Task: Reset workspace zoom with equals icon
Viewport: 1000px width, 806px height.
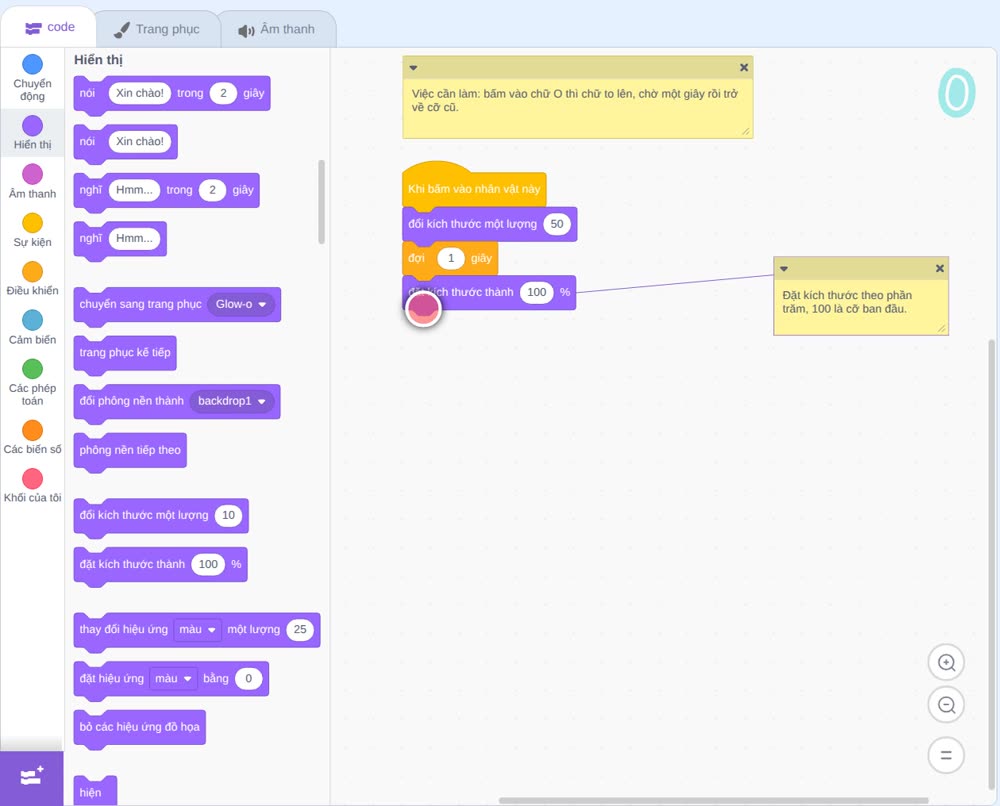Action: 946,755
